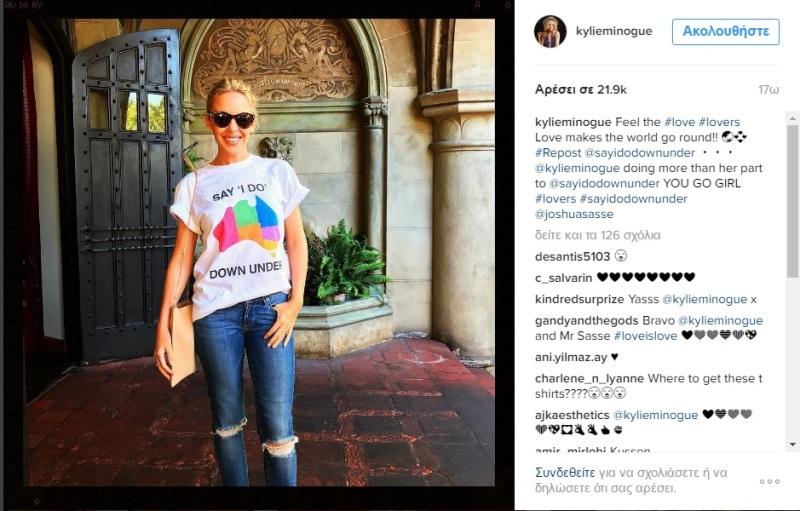Follow kylieminogue with the Ακολουθήστε button
The image size is (800, 511).
(726, 32)
